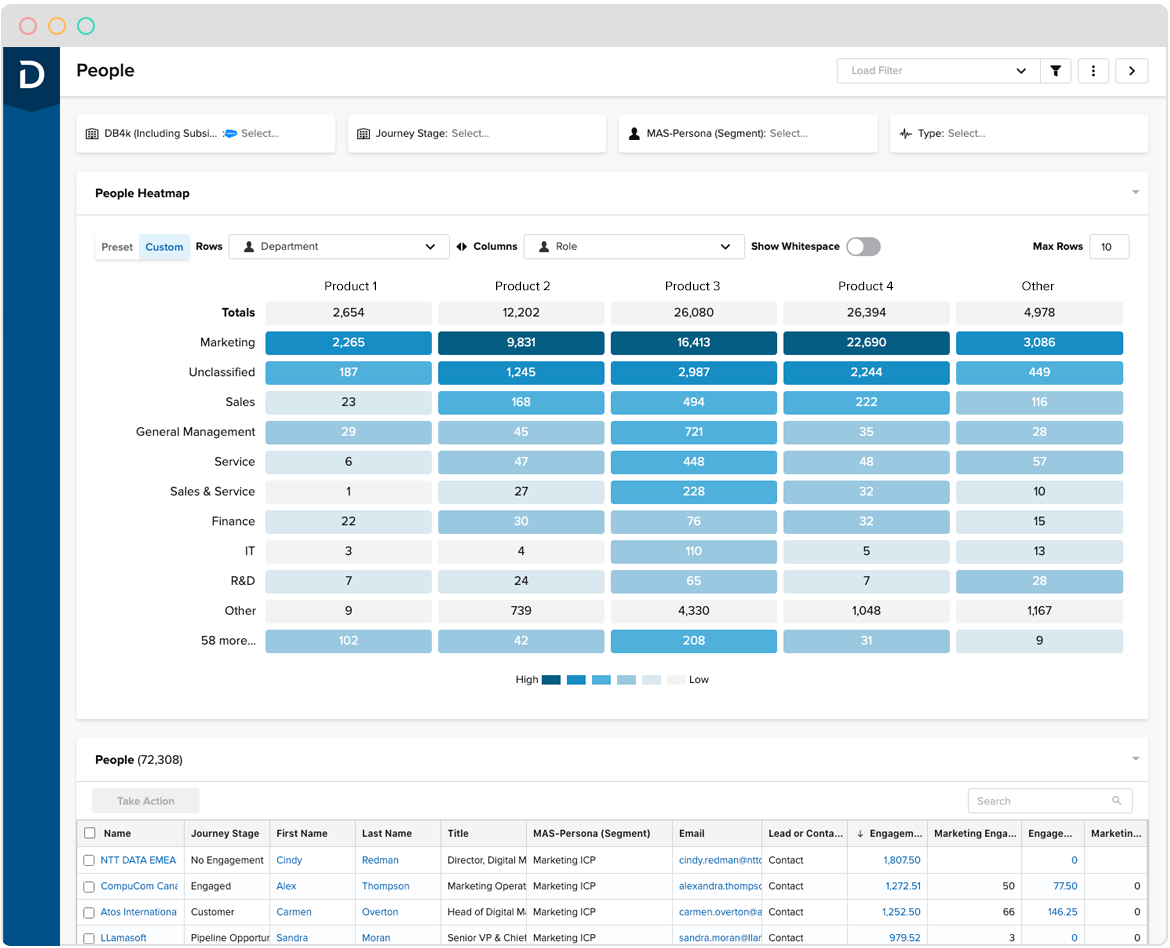Click the Max Rows input field
This screenshot has width=1170, height=948.
coord(1109,246)
